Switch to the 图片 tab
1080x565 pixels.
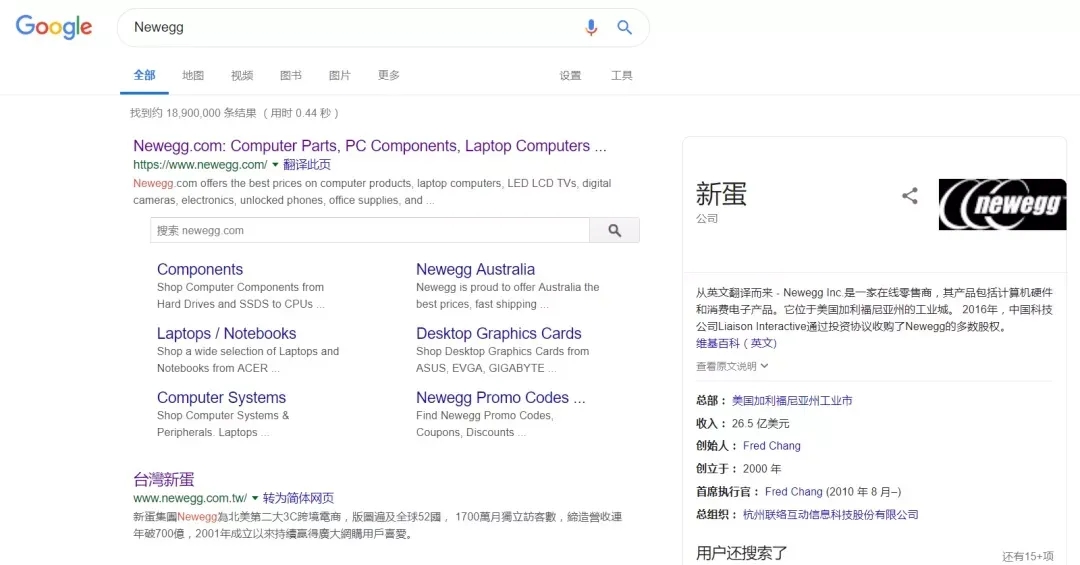pyautogui.click(x=340, y=75)
